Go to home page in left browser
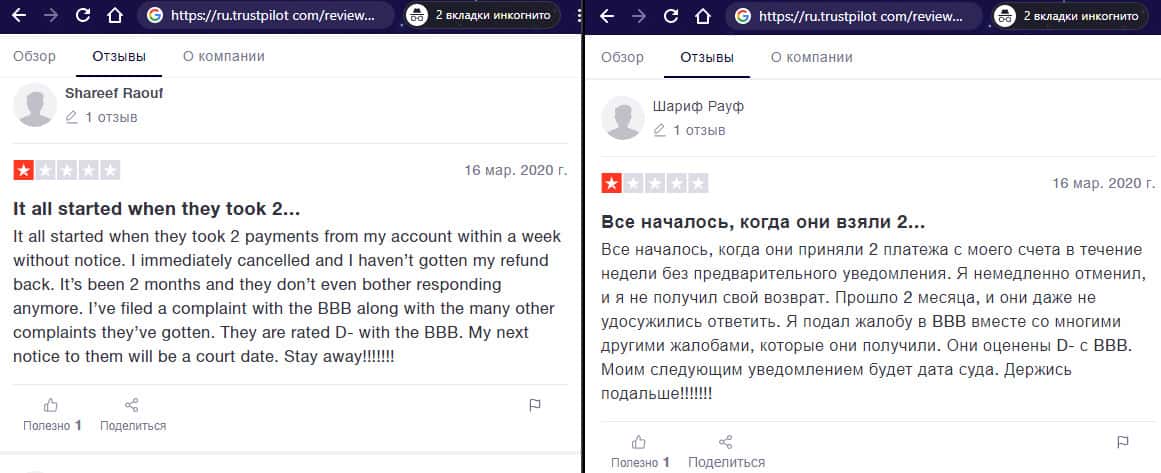 tap(115, 16)
